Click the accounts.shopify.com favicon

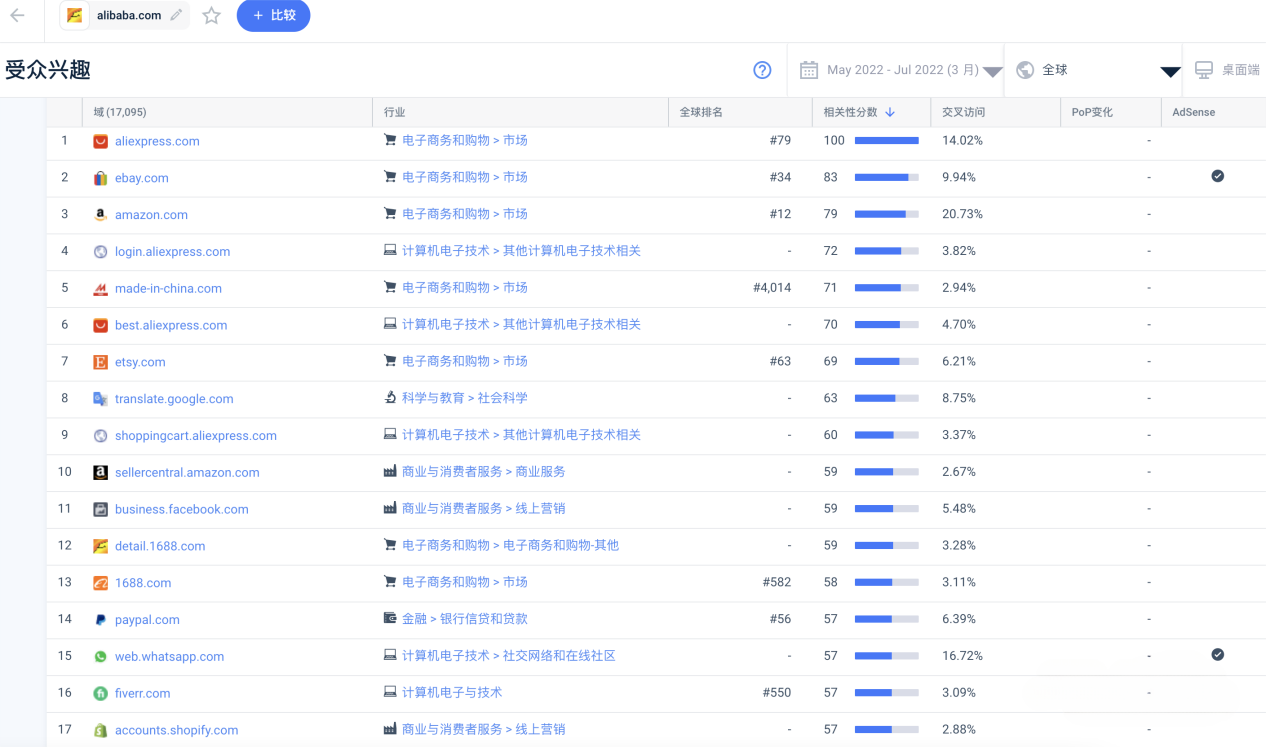(100, 730)
